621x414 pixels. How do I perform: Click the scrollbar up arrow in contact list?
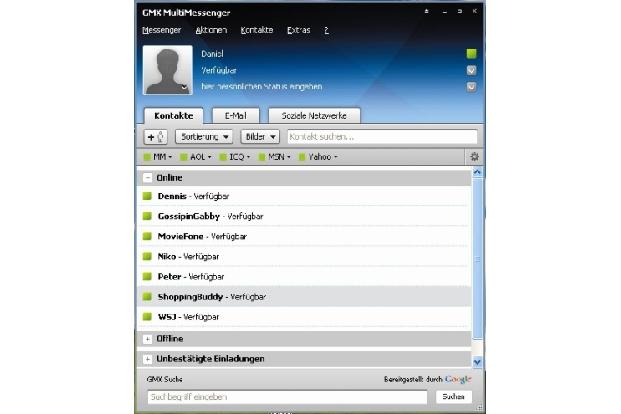[477, 172]
